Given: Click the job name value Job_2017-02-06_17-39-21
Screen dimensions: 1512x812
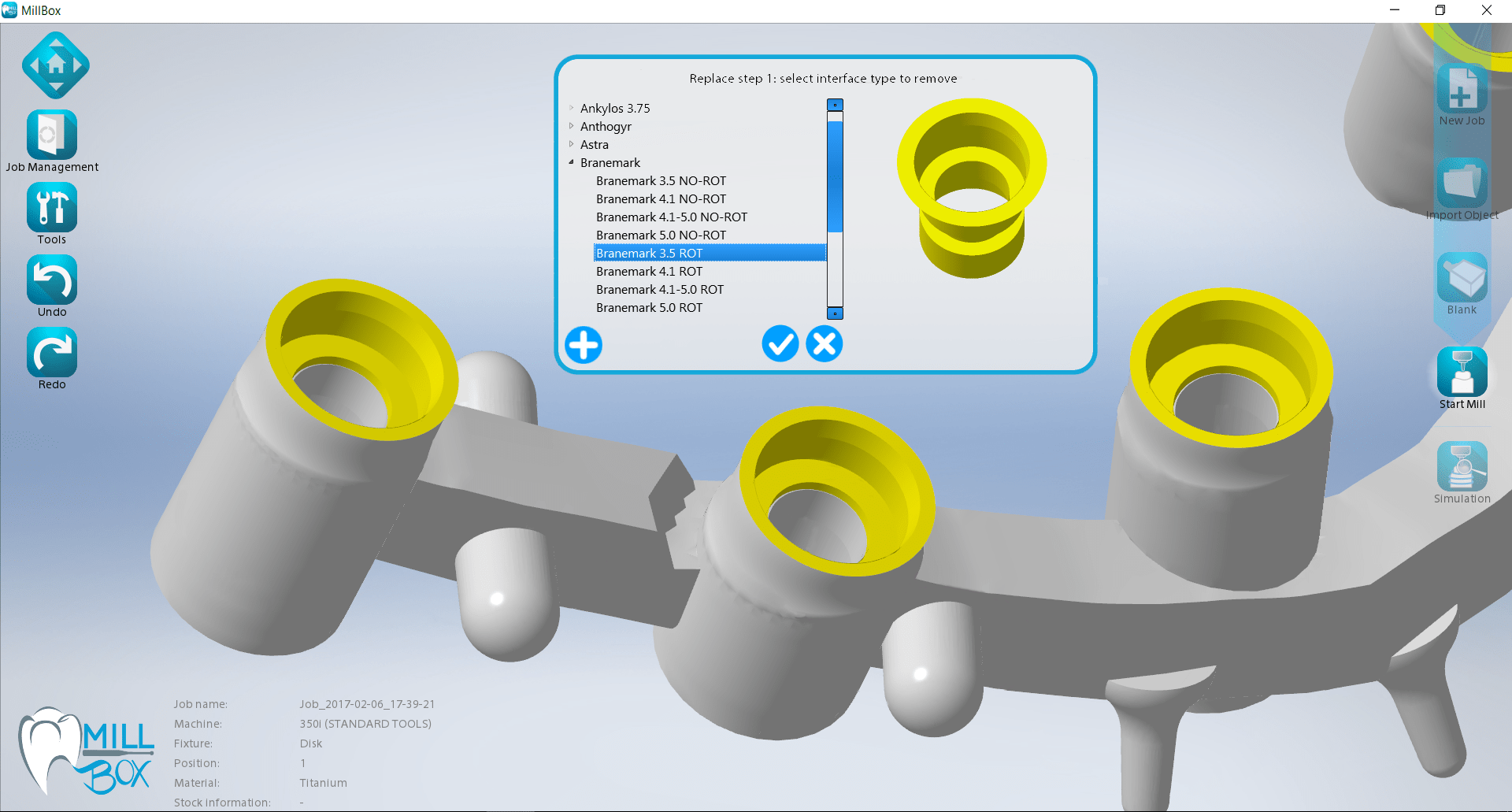Looking at the screenshot, I should [367, 704].
